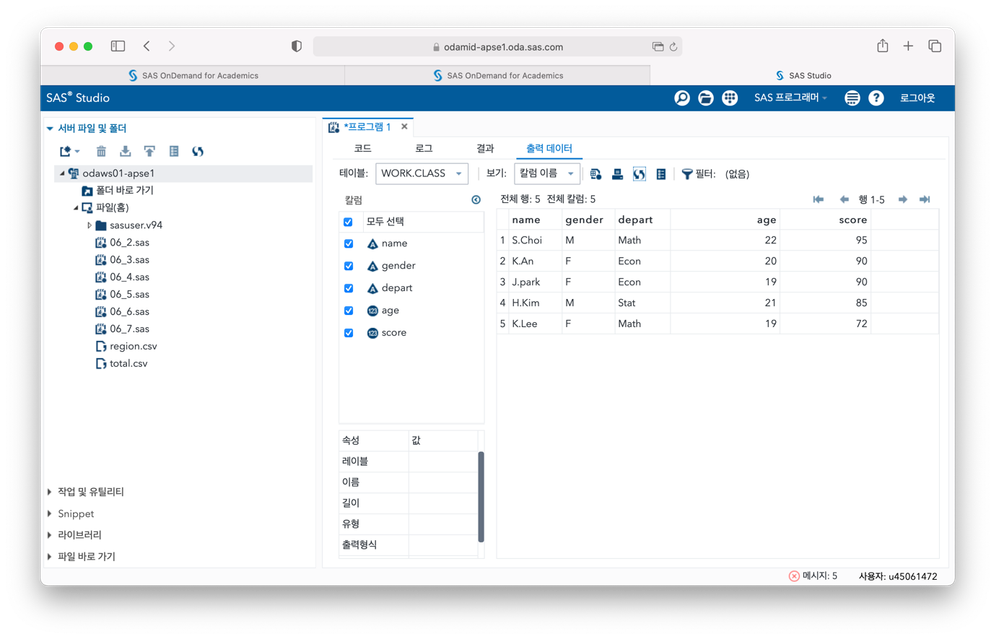
Task: Click the Safari sidebar toggle icon
Action: [x=118, y=46]
